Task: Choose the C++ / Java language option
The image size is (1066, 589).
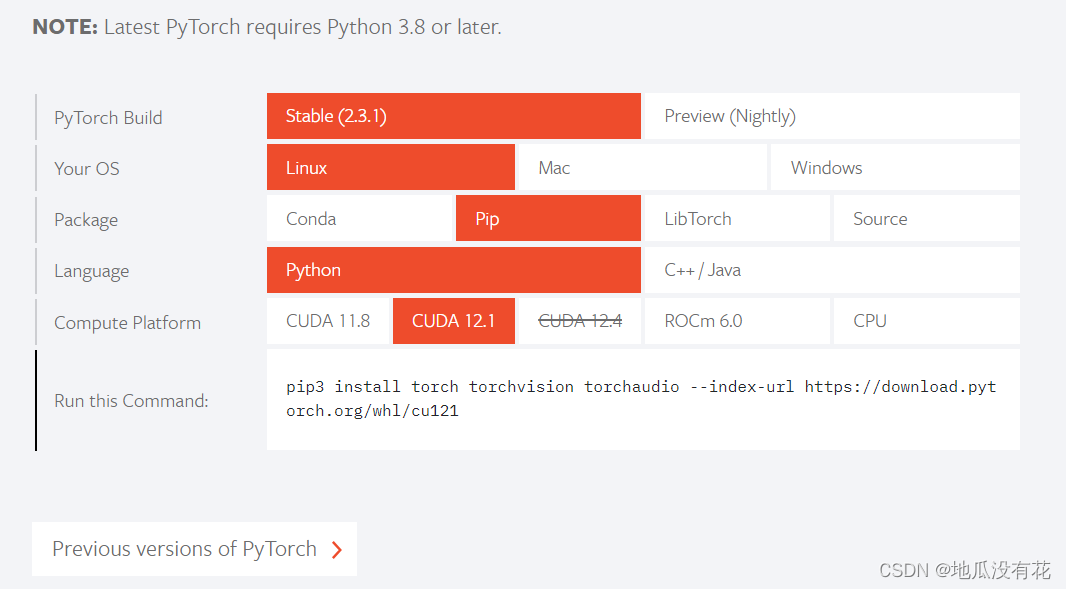Action: pyautogui.click(x=830, y=270)
